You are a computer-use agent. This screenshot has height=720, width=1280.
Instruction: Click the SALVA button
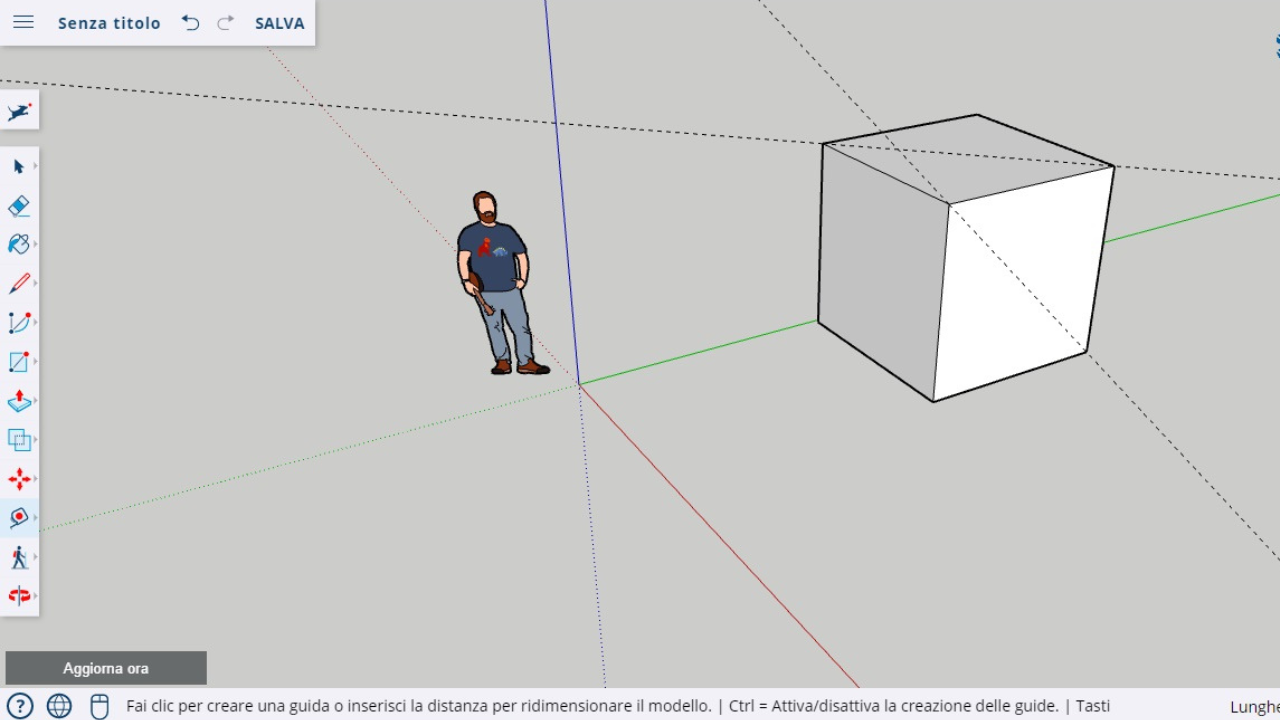coord(278,22)
